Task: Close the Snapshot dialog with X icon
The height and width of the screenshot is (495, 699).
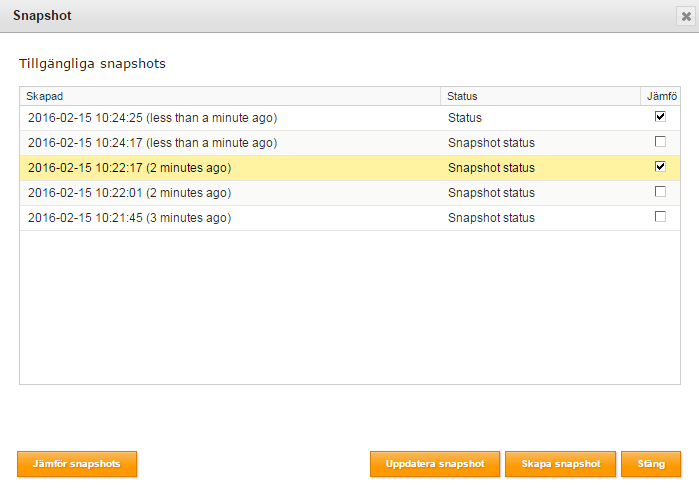Action: [x=686, y=16]
